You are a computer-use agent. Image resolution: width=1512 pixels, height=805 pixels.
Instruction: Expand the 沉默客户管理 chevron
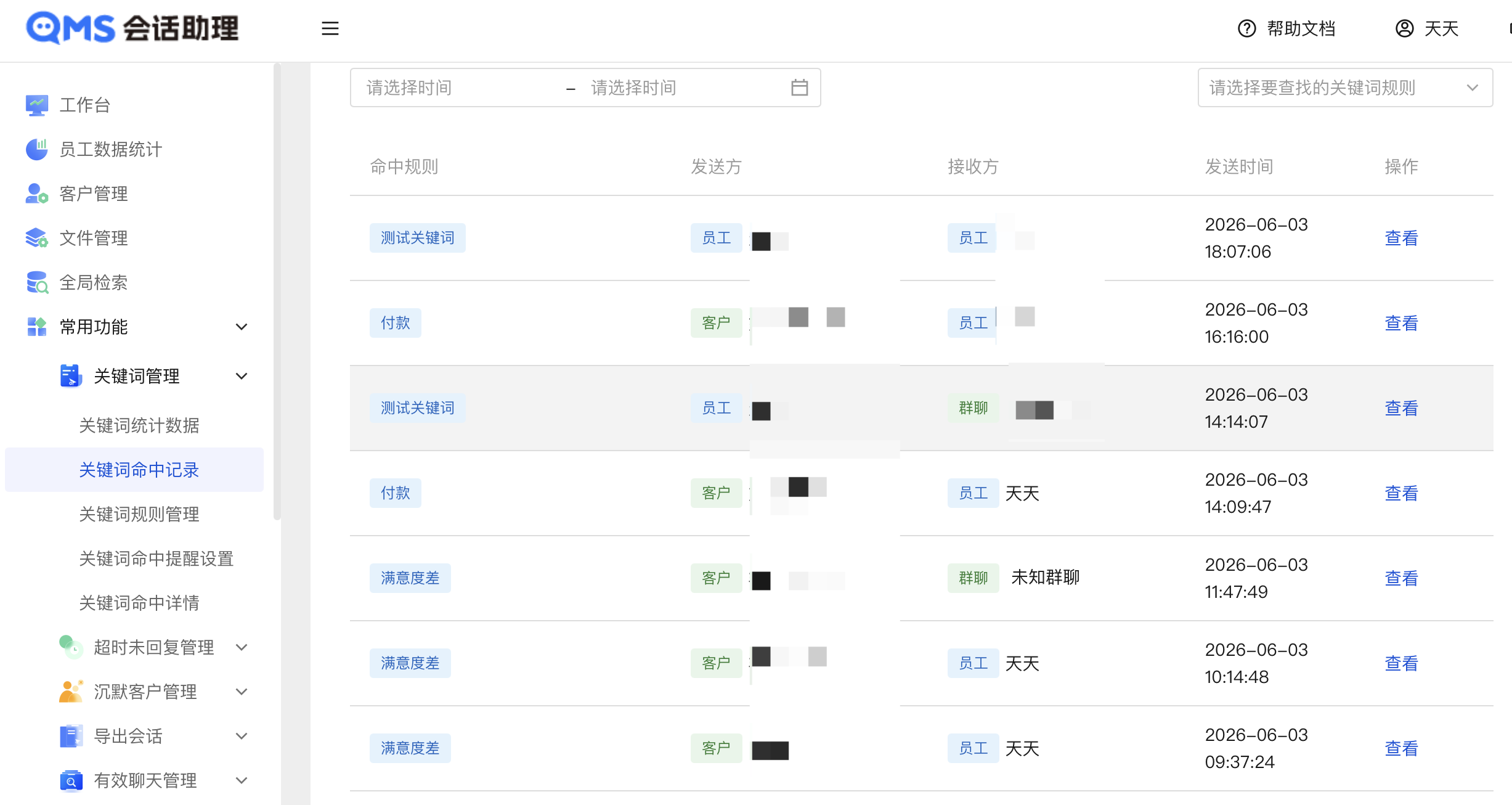coord(242,692)
